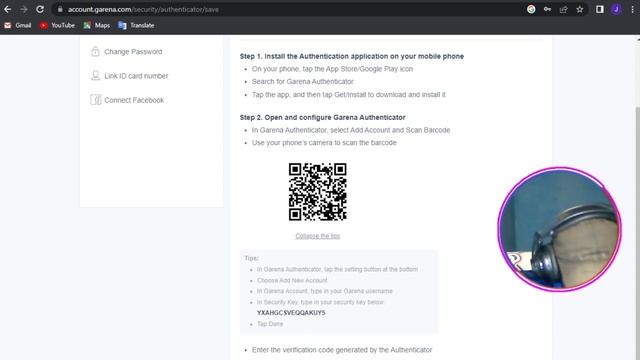Click the 'Tap Done' tip

click(x=270, y=324)
